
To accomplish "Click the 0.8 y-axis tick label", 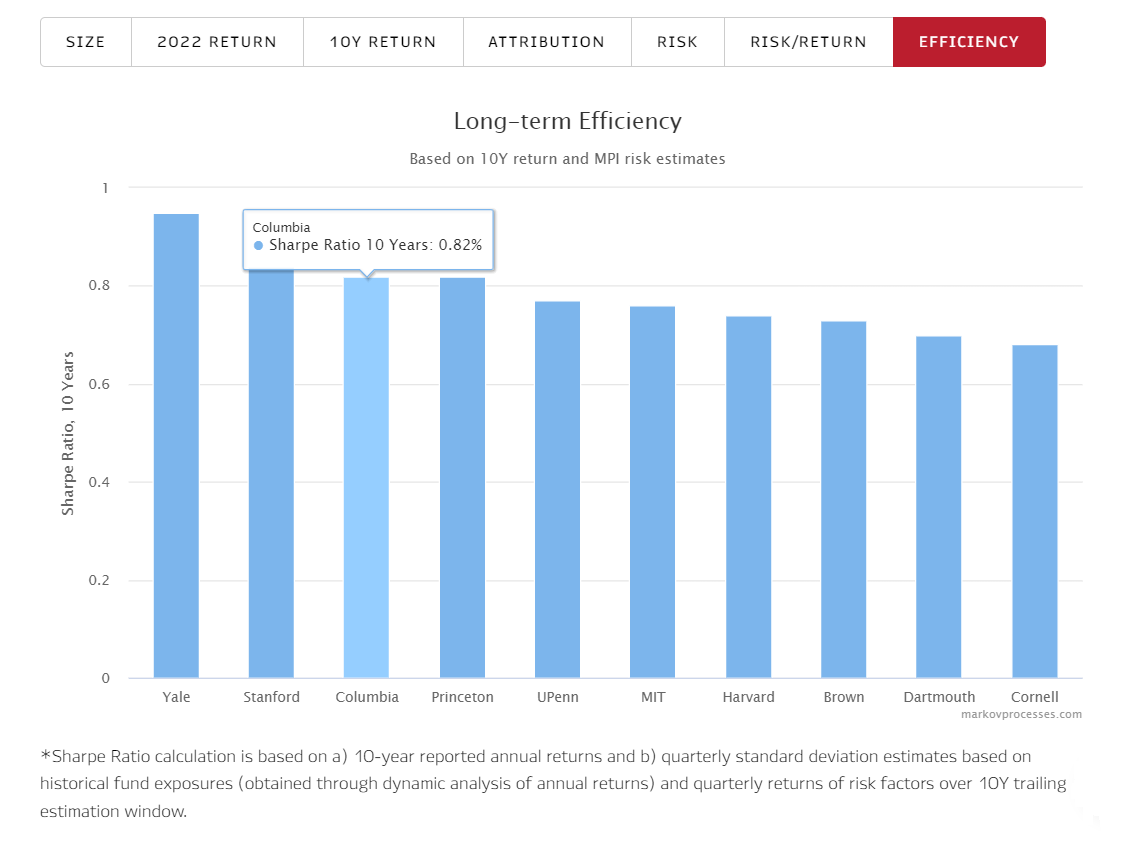I will (x=100, y=285).
